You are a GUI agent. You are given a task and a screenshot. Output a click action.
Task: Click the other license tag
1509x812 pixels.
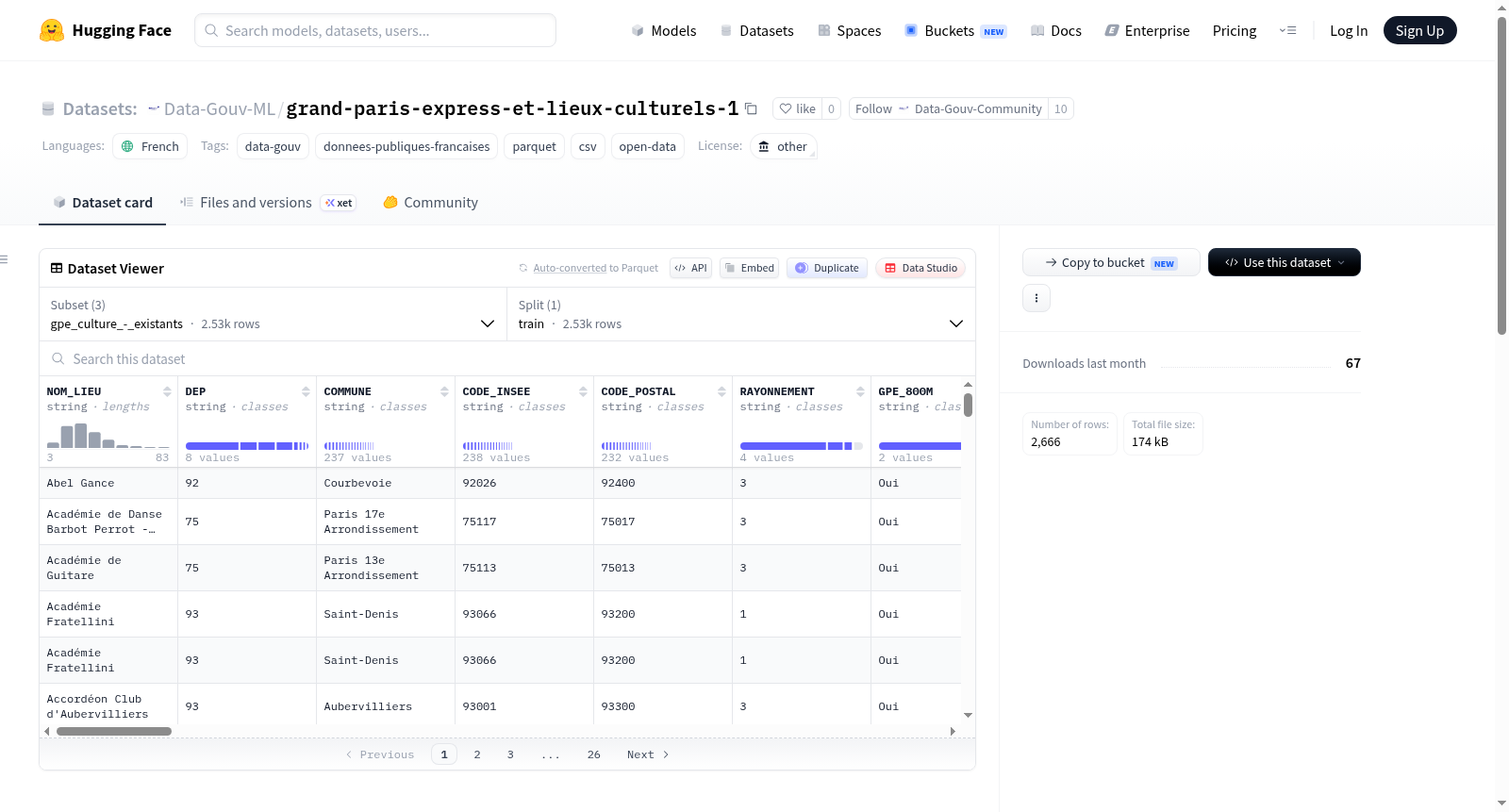(x=783, y=146)
